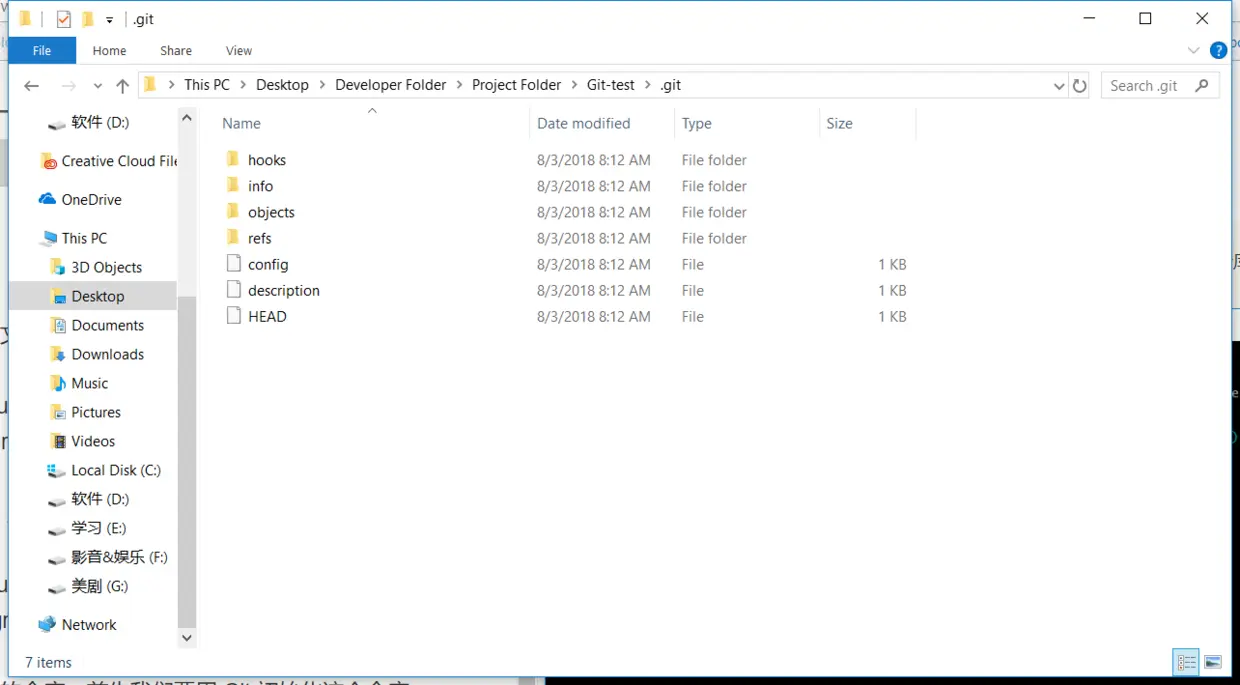Open Help question mark icon
This screenshot has height=685, width=1240.
pos(1218,50)
